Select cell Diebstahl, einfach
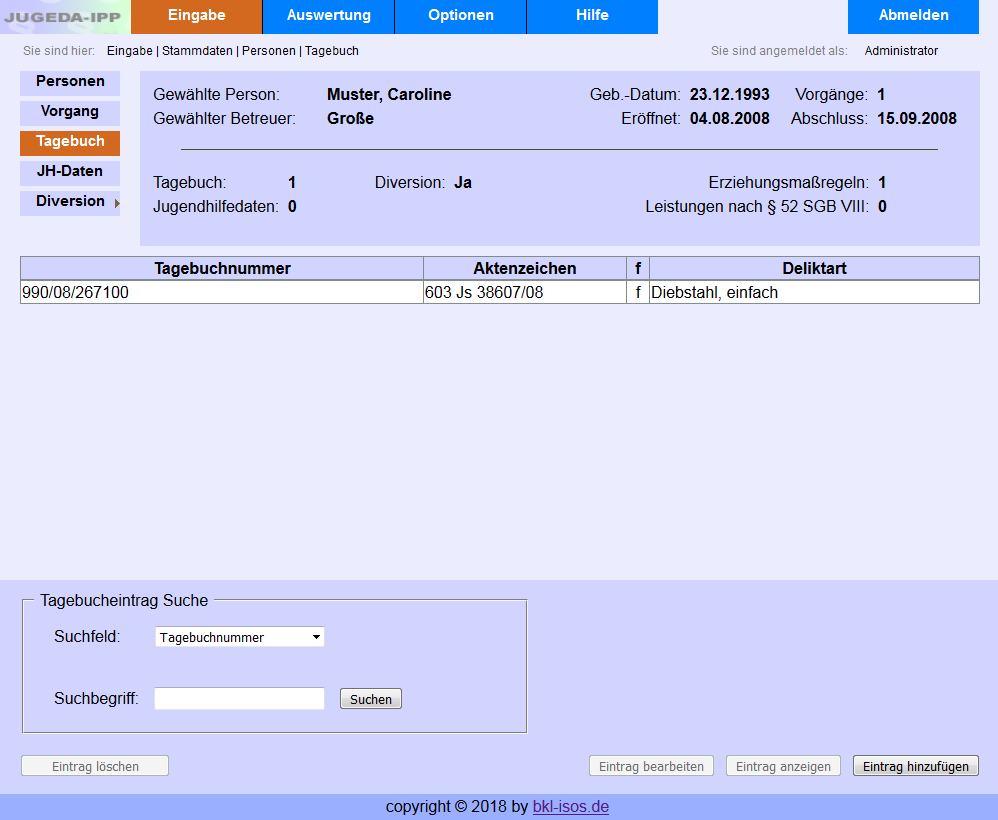This screenshot has height=820, width=998. click(814, 292)
